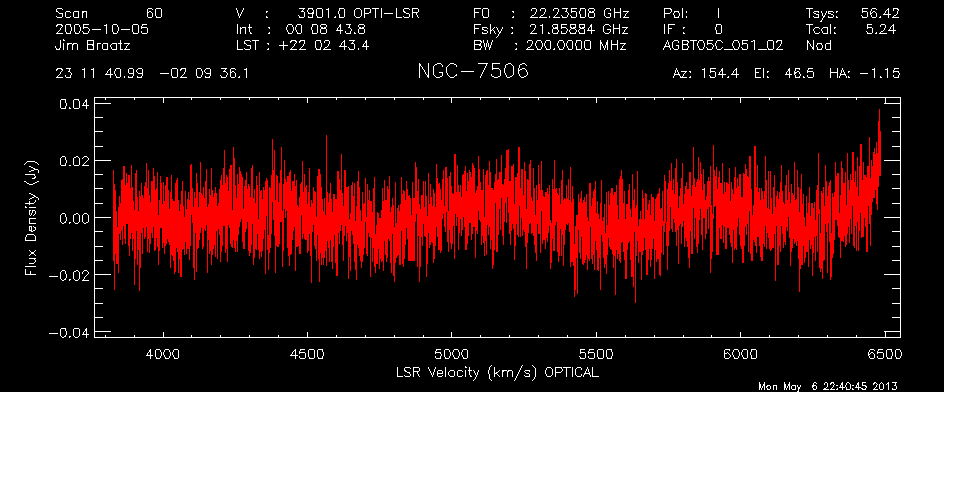Click integration time 00 08 43.8
962x490 pixels.
tap(326, 29)
